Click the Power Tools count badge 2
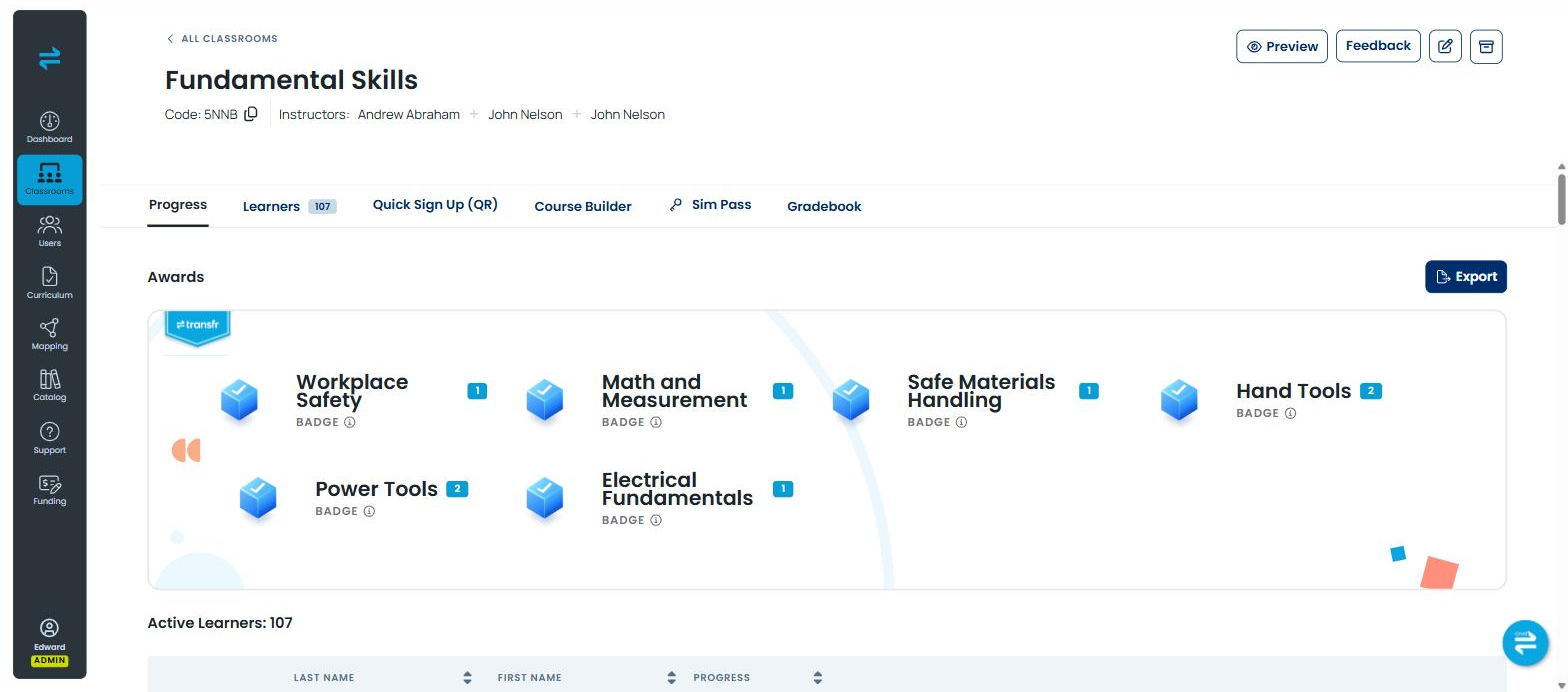Image resolution: width=1568 pixels, height=692 pixels. click(457, 489)
